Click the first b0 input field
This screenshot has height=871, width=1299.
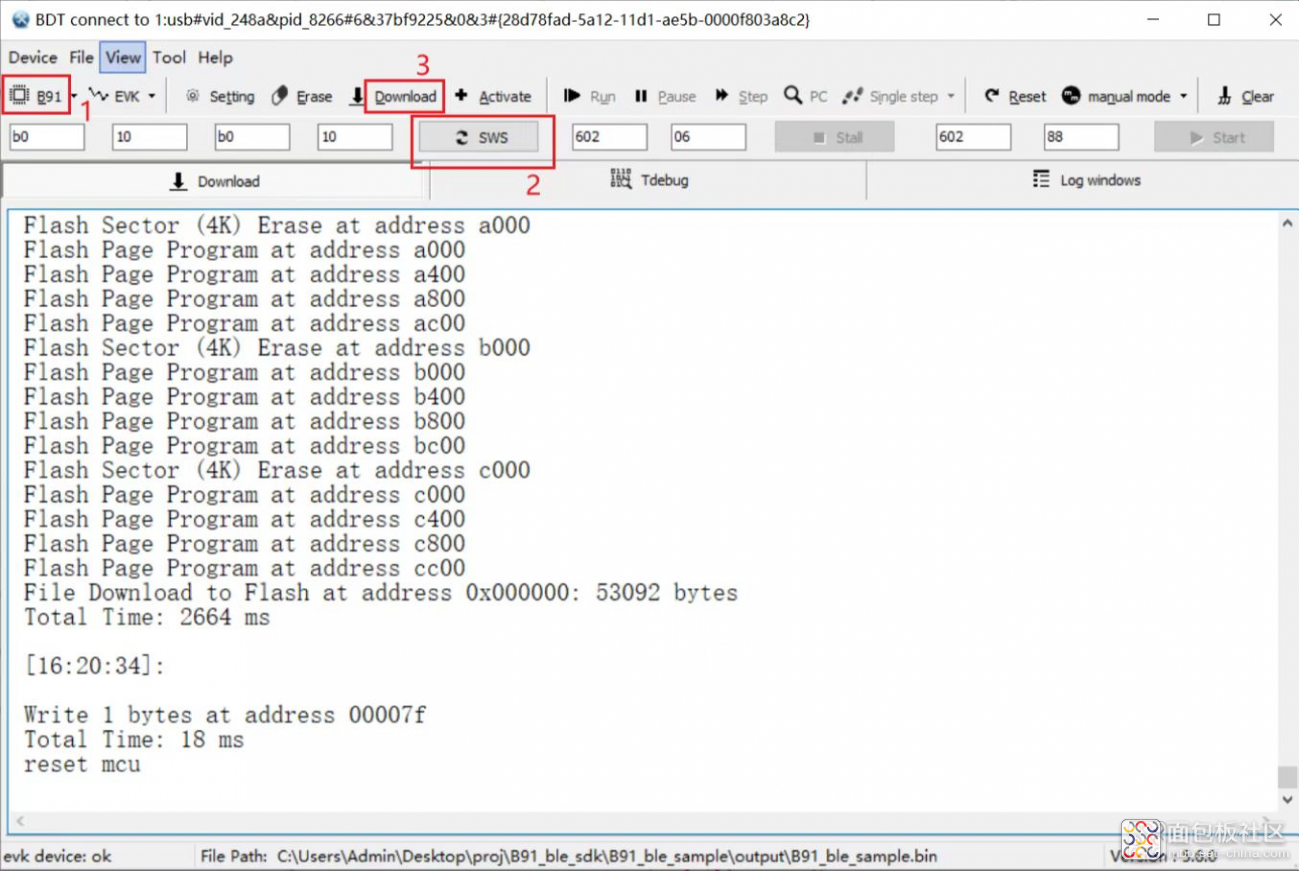coord(47,137)
